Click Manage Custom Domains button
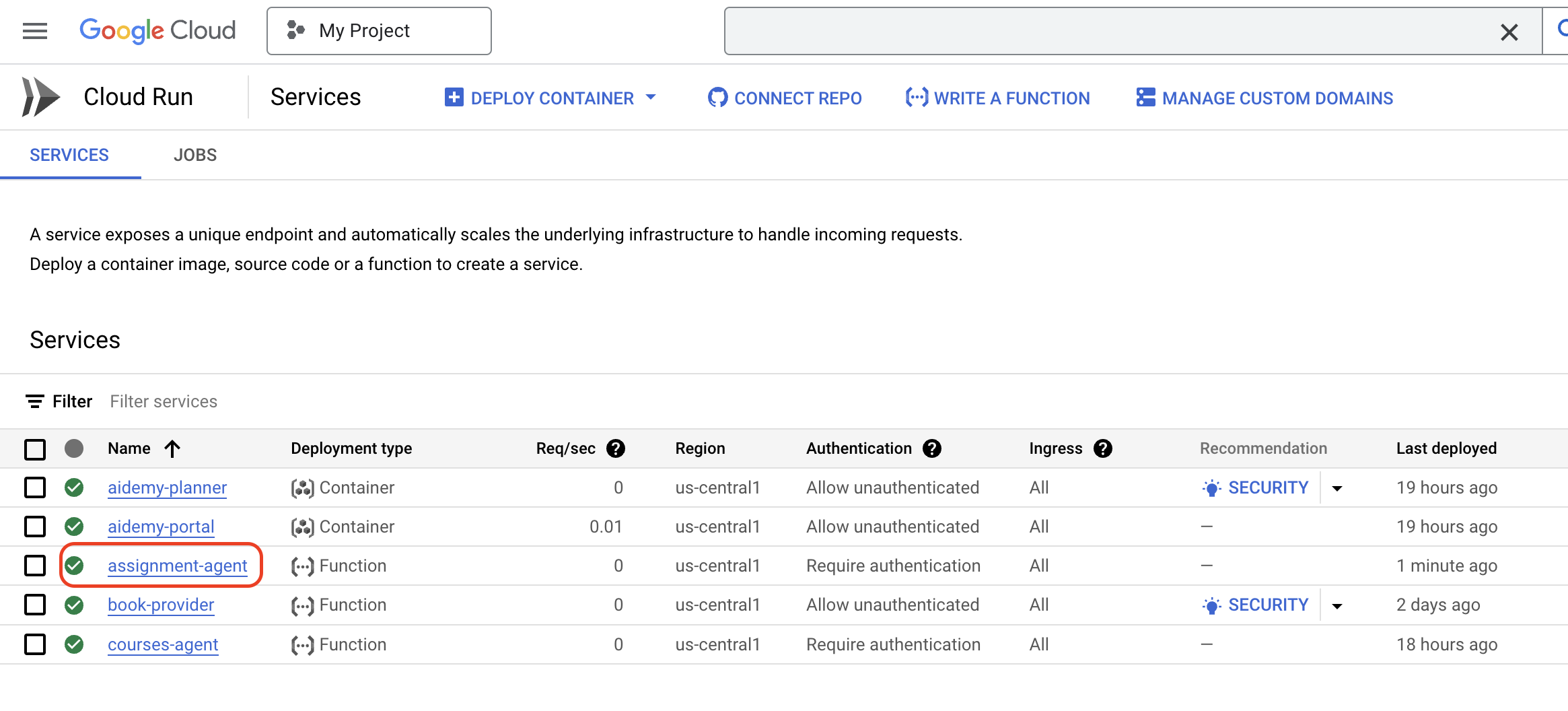The width and height of the screenshot is (1568, 711). coord(1264,98)
